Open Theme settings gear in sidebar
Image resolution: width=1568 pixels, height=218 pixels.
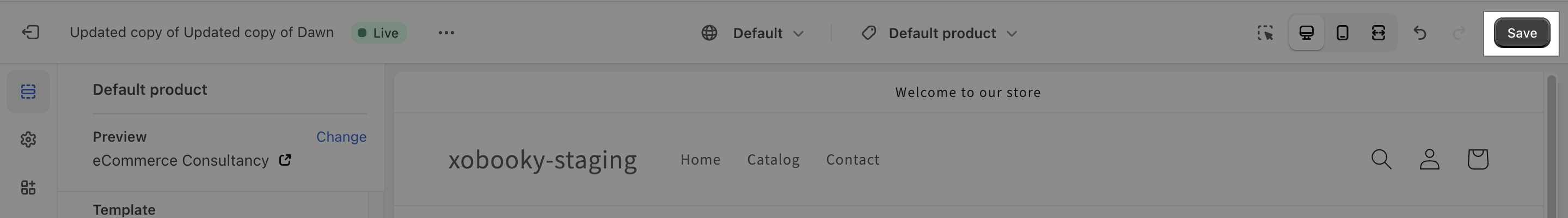coord(28,140)
